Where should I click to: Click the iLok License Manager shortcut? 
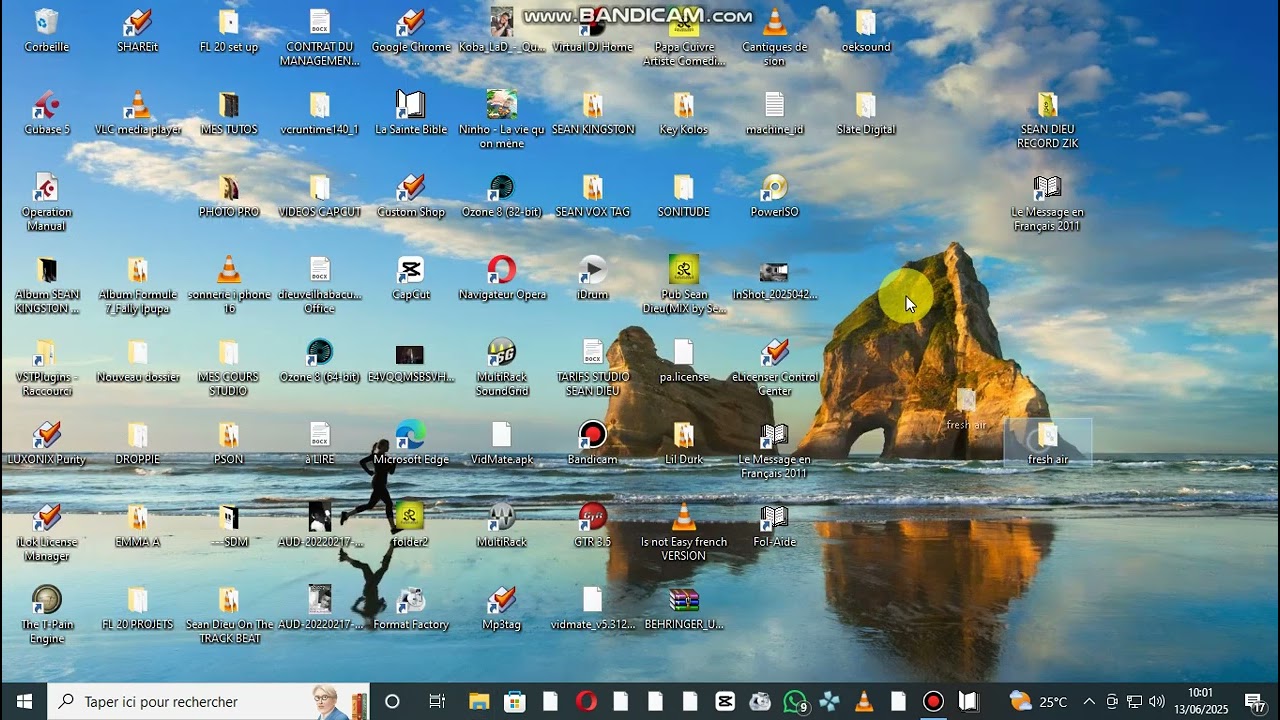[46, 532]
